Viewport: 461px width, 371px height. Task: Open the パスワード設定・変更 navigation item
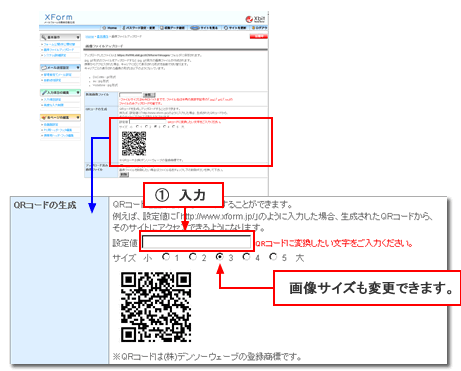[140, 28]
